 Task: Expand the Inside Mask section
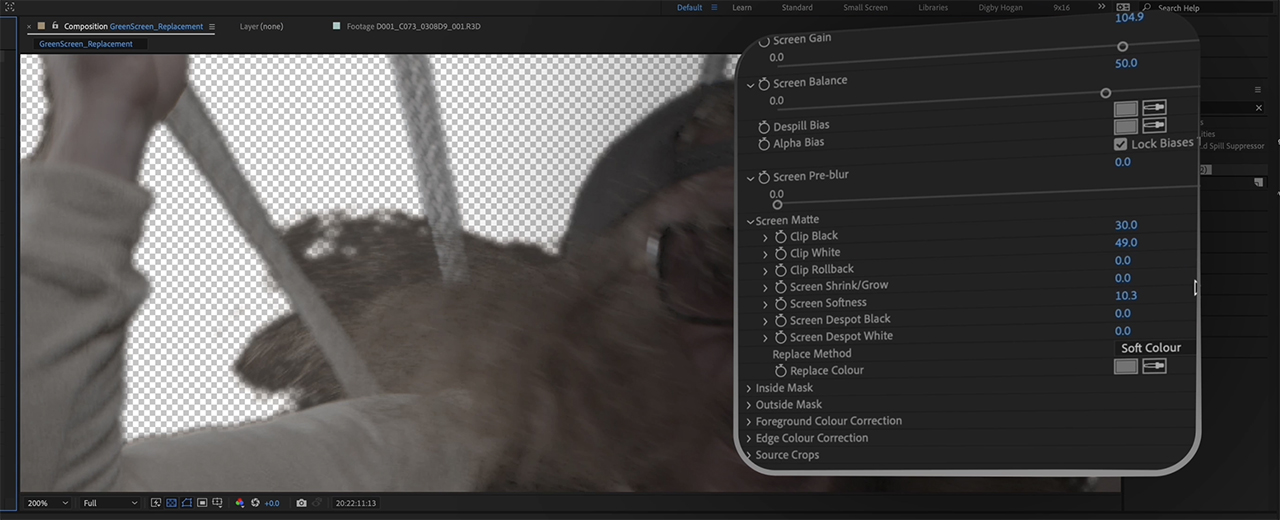pyautogui.click(x=749, y=388)
